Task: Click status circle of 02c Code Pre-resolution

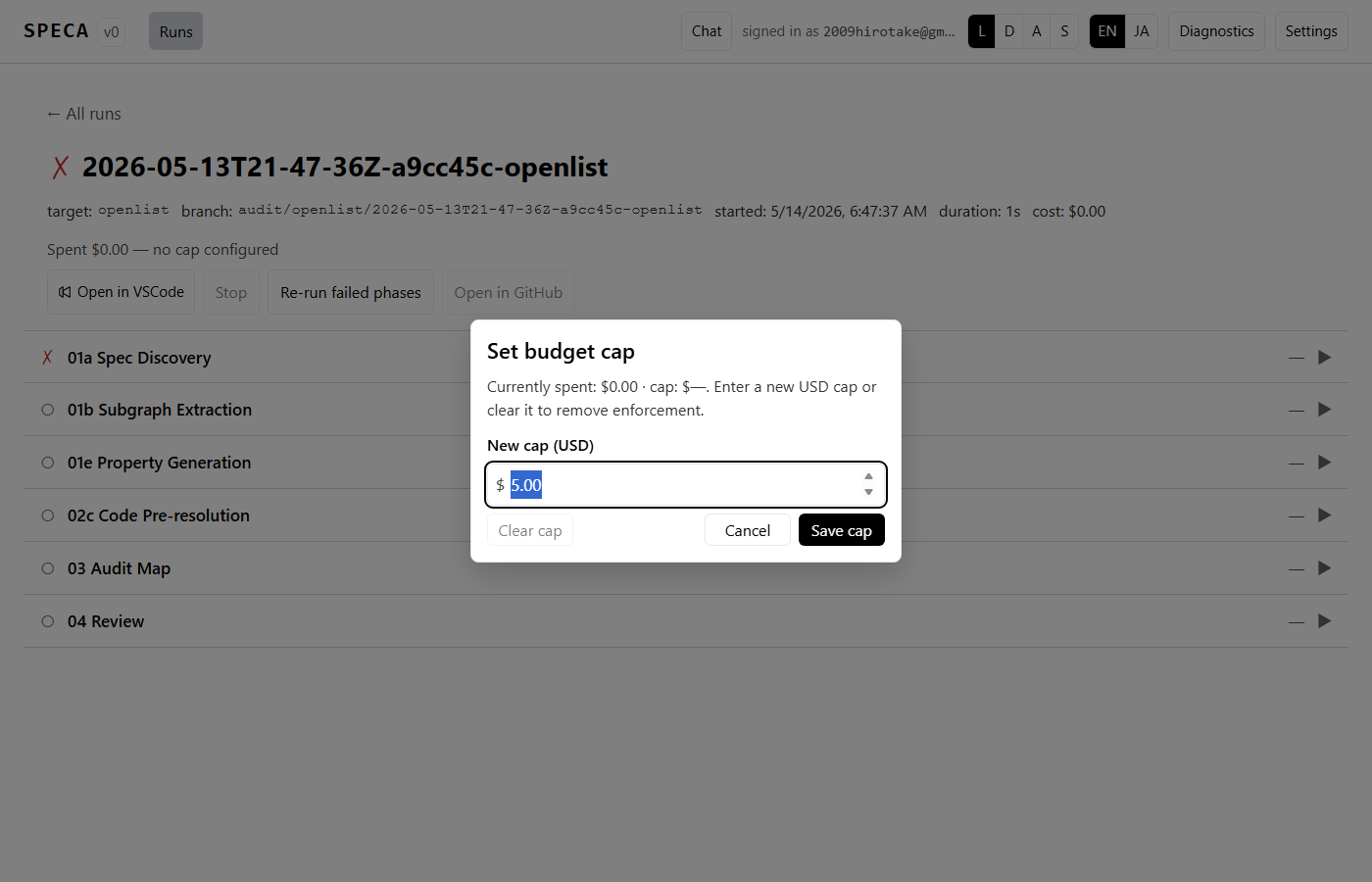Action: (x=47, y=515)
